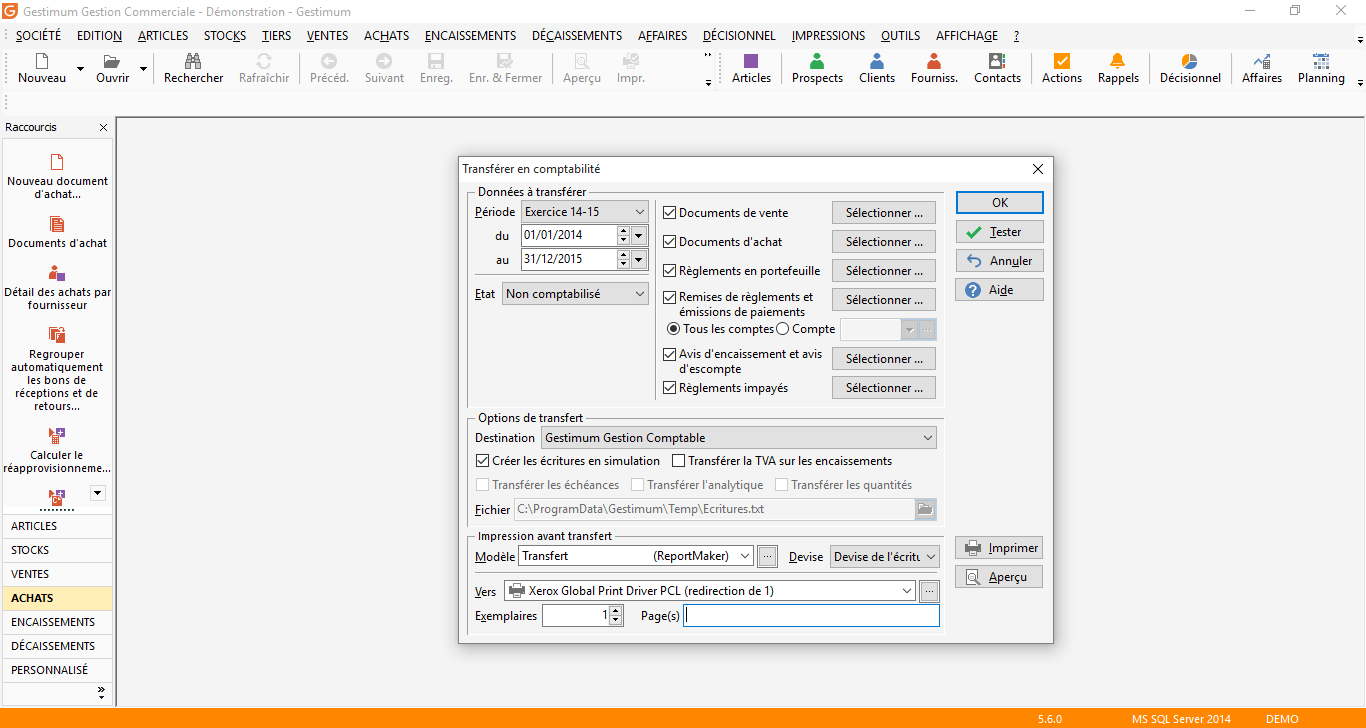Uncheck Règlements en portefeuille

tap(670, 271)
